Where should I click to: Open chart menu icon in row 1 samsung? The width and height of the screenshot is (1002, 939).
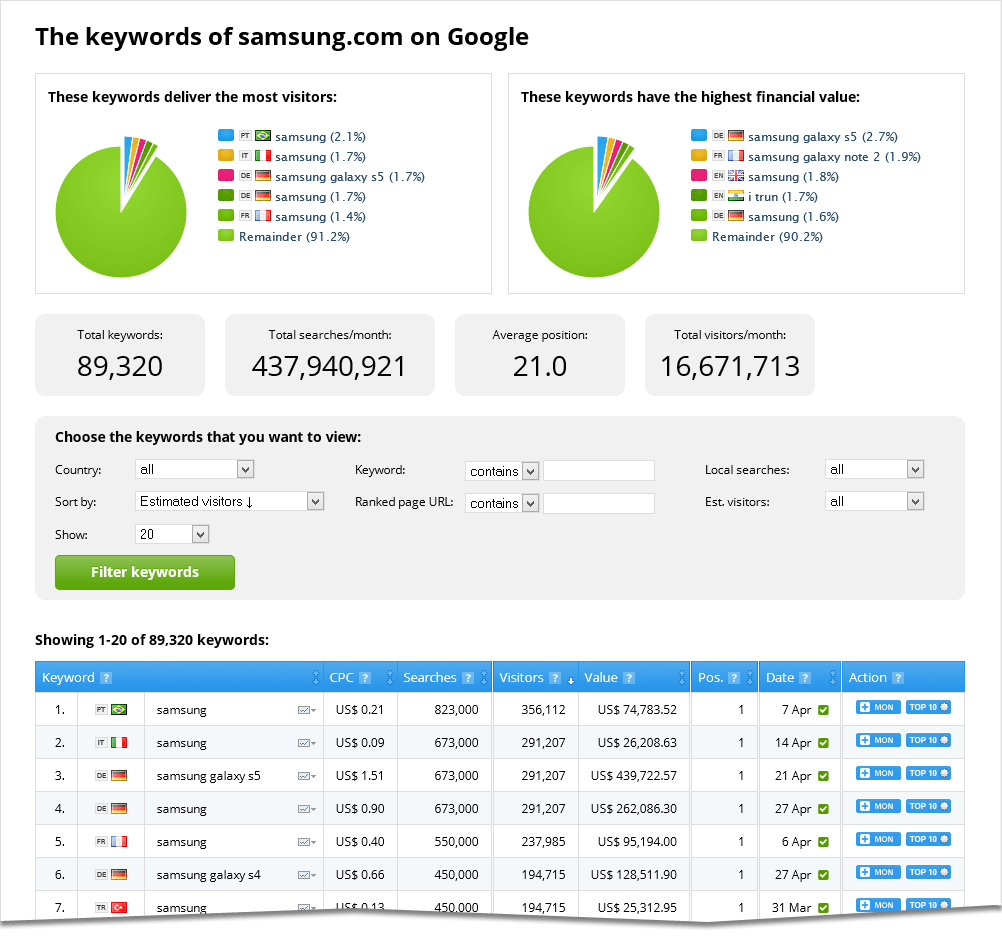[307, 710]
